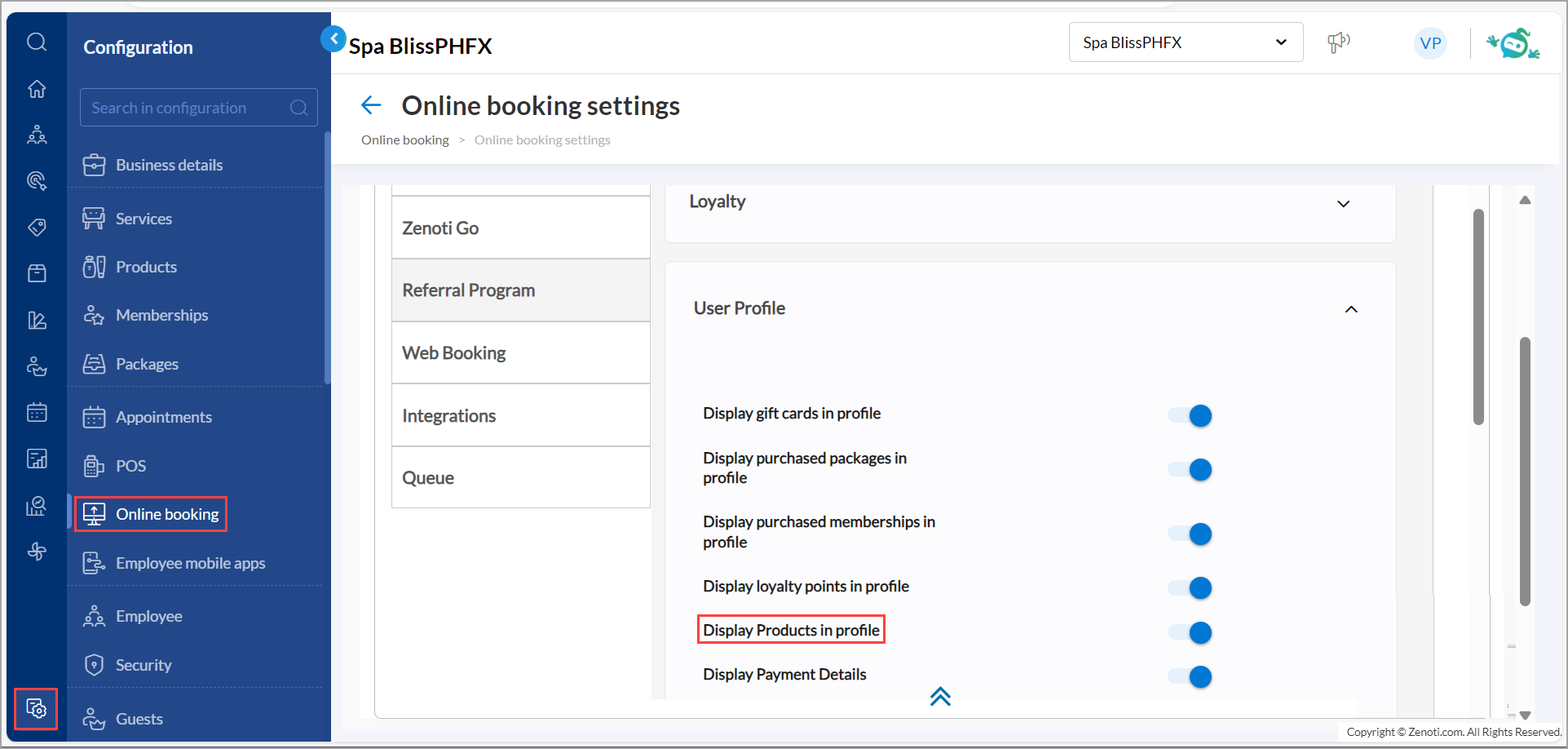Open the Spa BlissPHFX center dropdown

[x=1186, y=42]
